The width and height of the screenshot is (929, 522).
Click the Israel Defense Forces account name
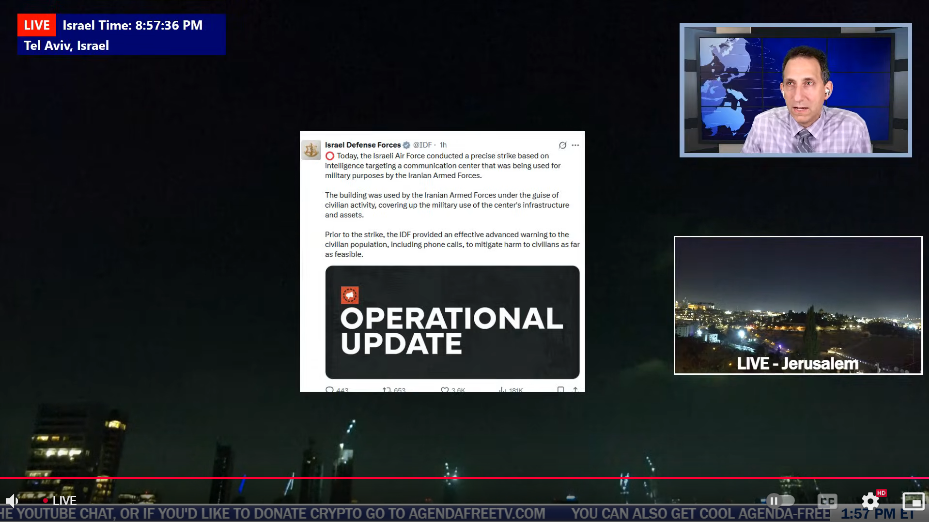pos(363,145)
